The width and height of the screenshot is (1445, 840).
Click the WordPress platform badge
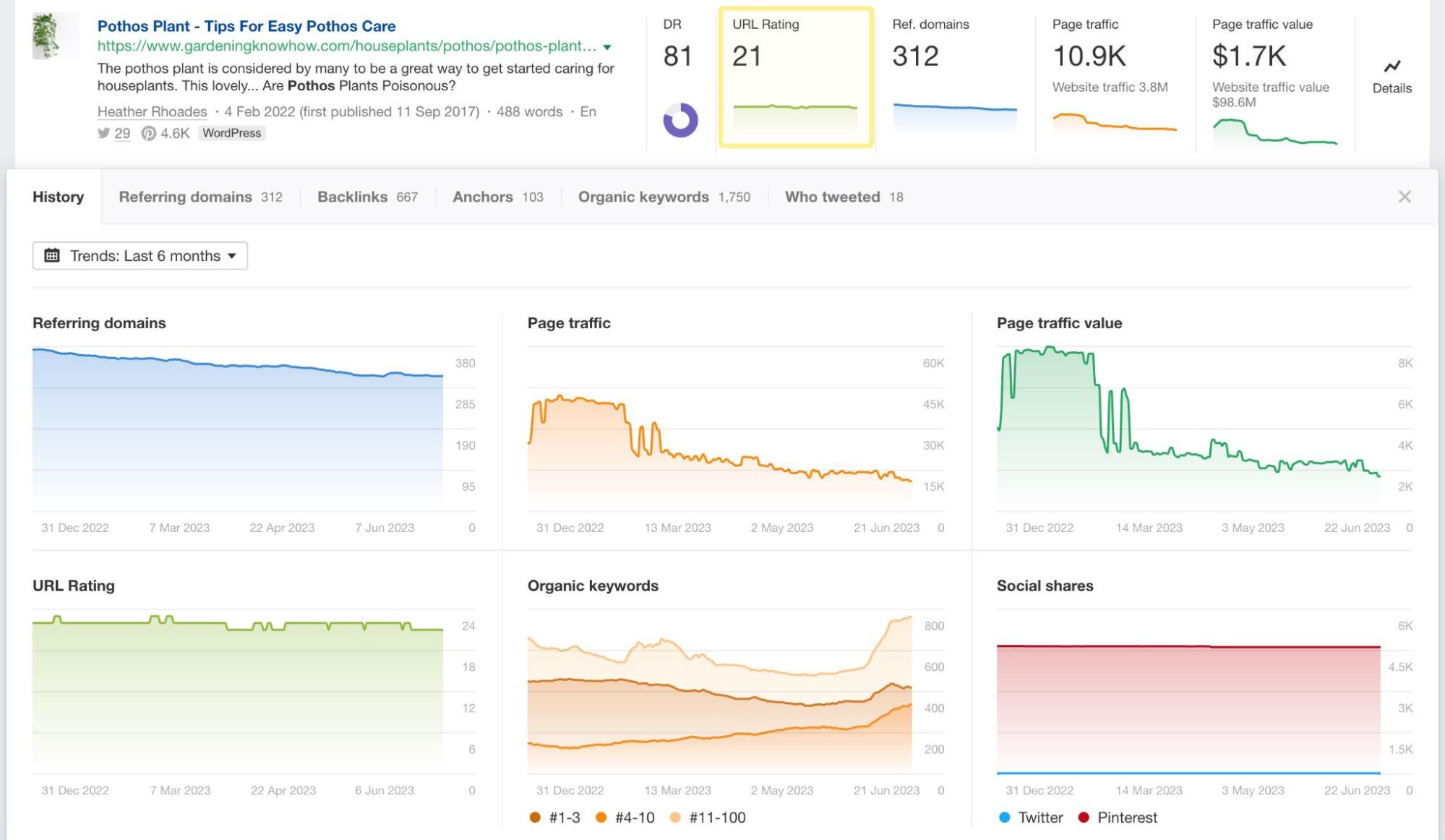(x=231, y=133)
